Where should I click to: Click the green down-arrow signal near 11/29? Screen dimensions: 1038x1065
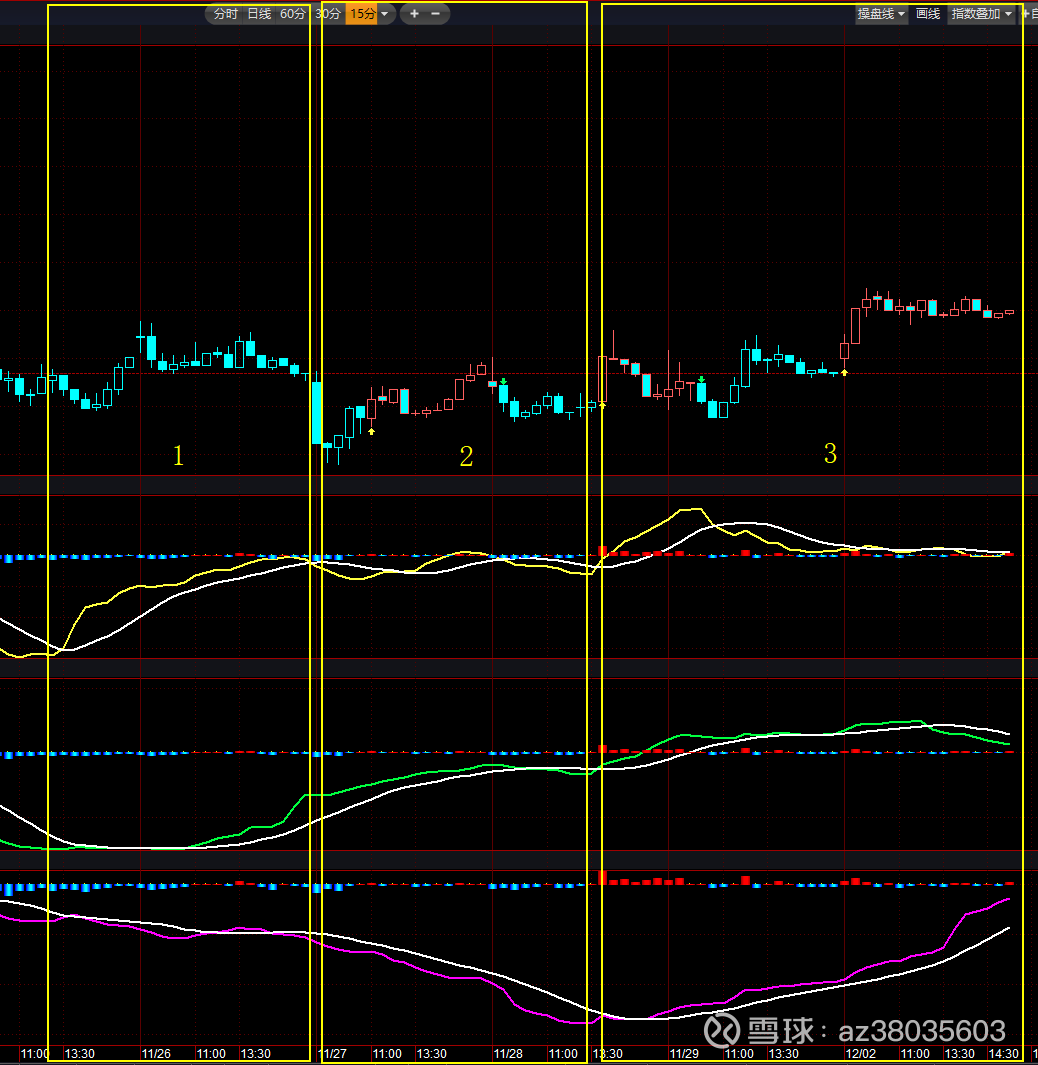pos(703,380)
